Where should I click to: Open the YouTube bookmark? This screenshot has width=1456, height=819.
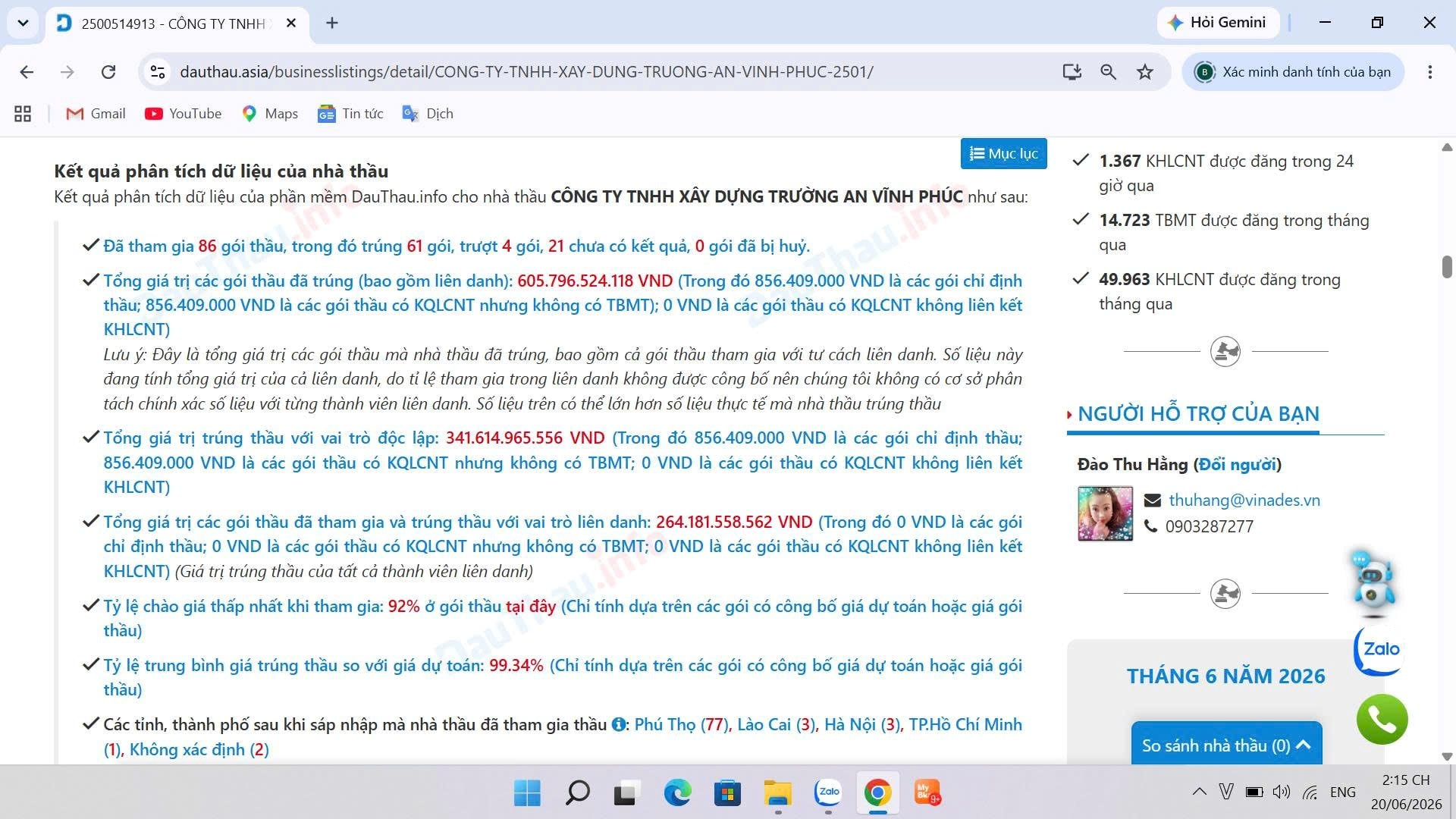184,114
